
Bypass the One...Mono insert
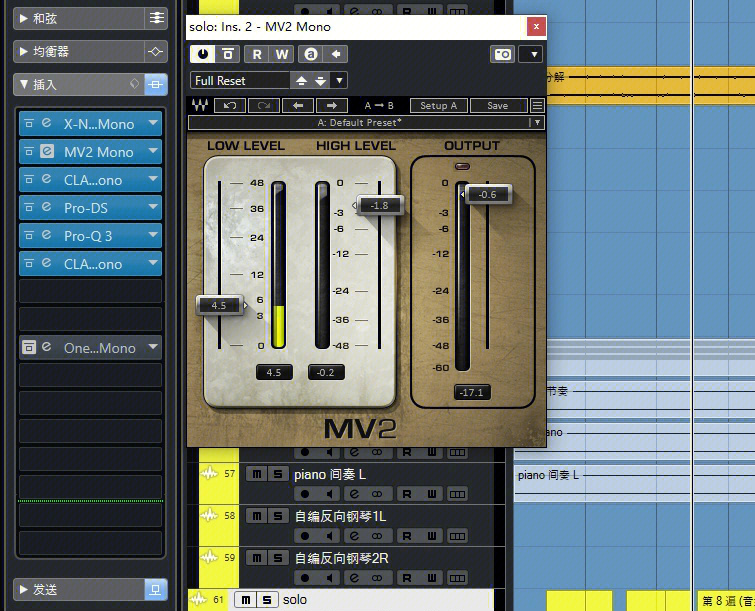(29, 347)
